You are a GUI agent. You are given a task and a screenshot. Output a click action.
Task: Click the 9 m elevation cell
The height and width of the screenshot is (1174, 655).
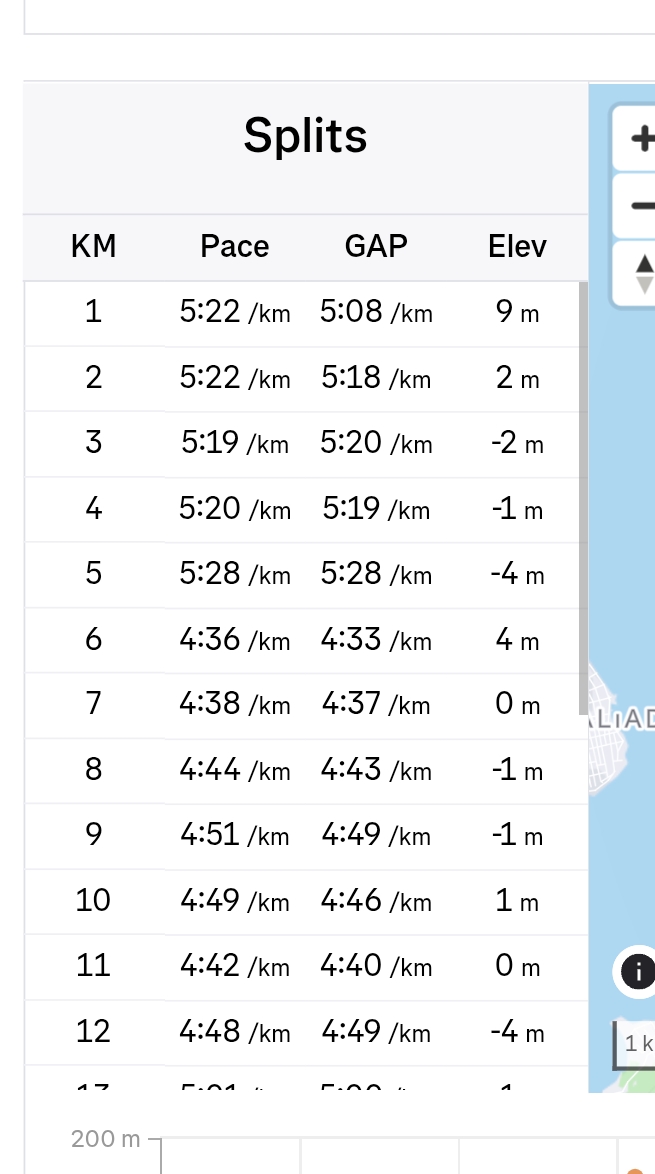(x=517, y=312)
